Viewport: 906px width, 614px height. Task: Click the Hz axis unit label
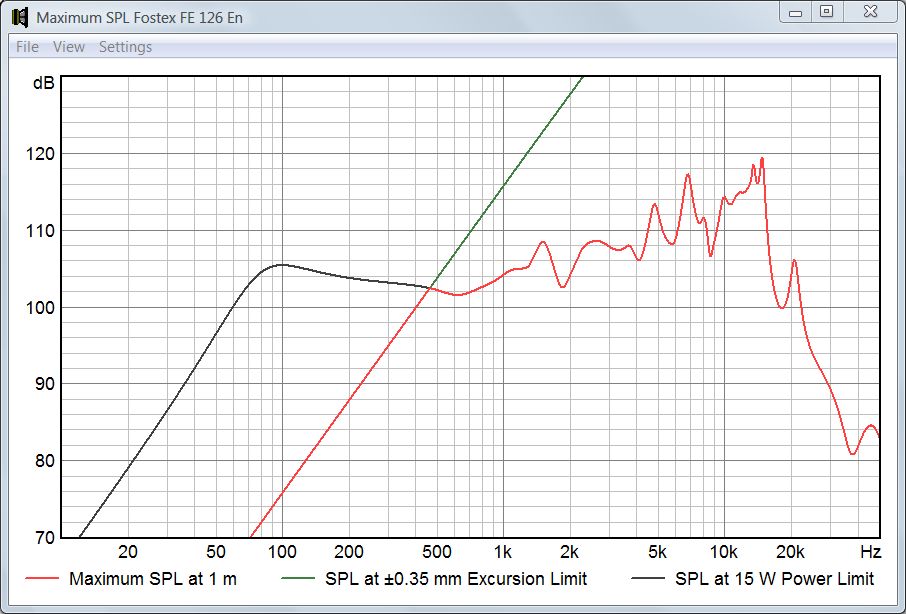tap(870, 552)
